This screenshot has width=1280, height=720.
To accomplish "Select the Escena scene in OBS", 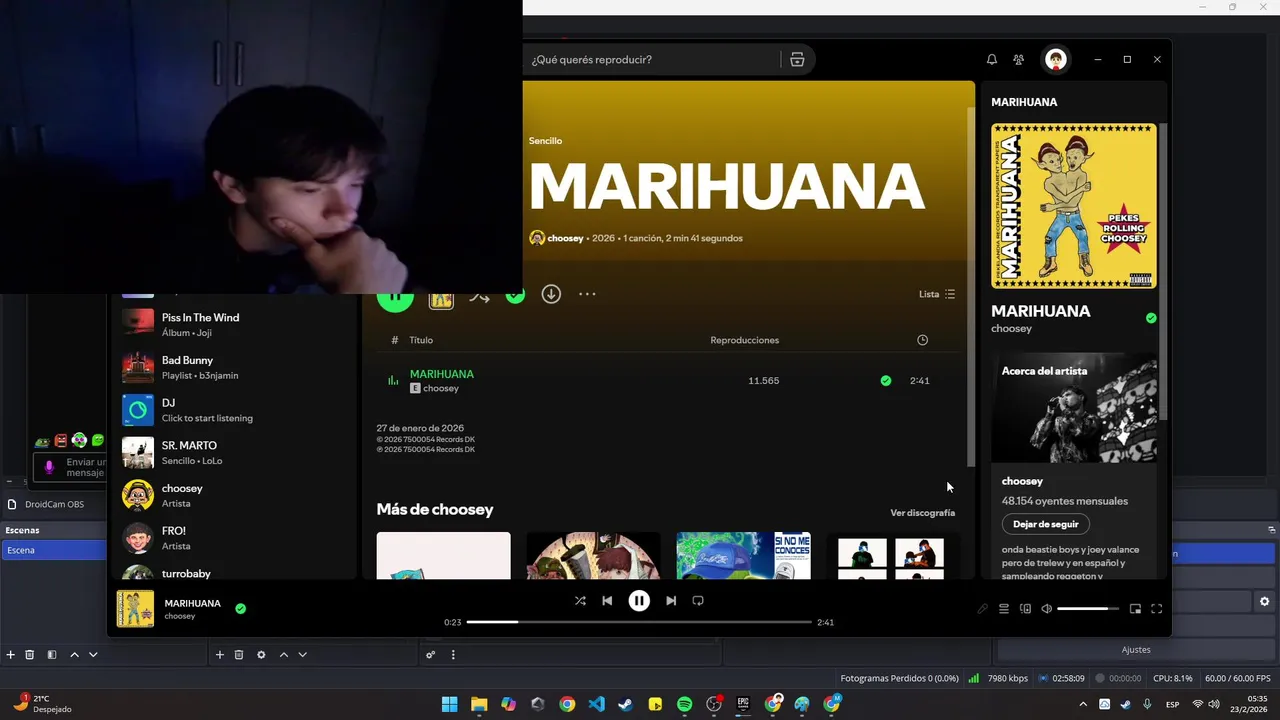I will click(x=53, y=550).
